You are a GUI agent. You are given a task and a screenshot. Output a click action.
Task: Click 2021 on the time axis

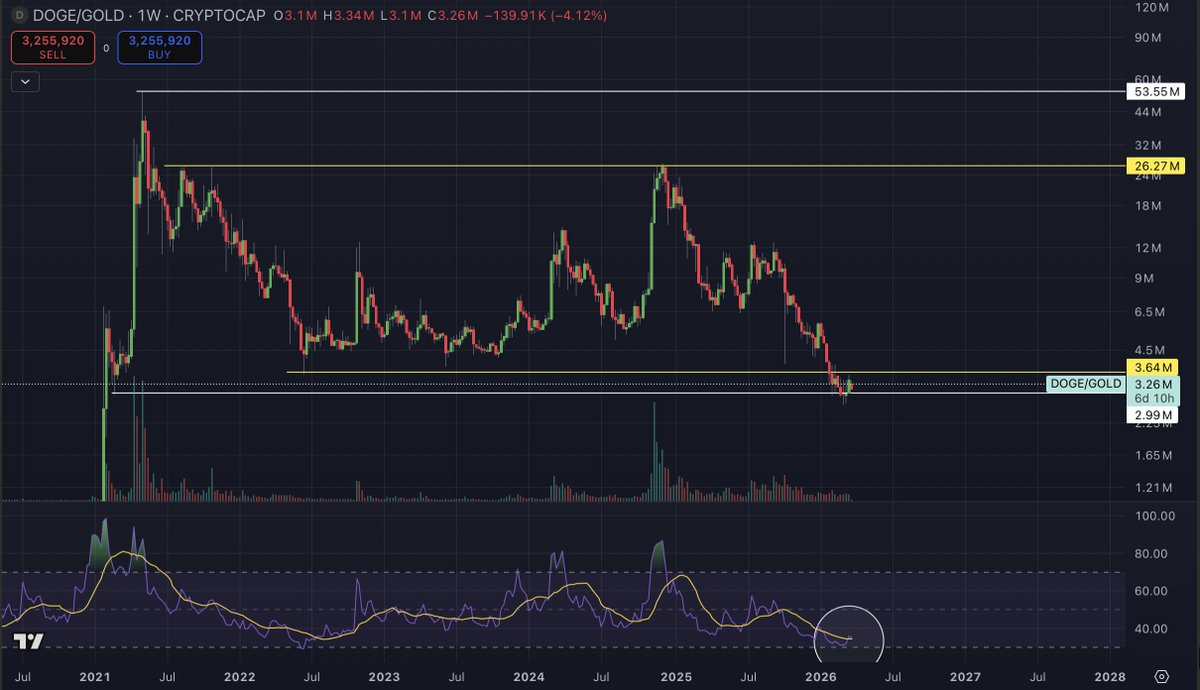point(95,677)
